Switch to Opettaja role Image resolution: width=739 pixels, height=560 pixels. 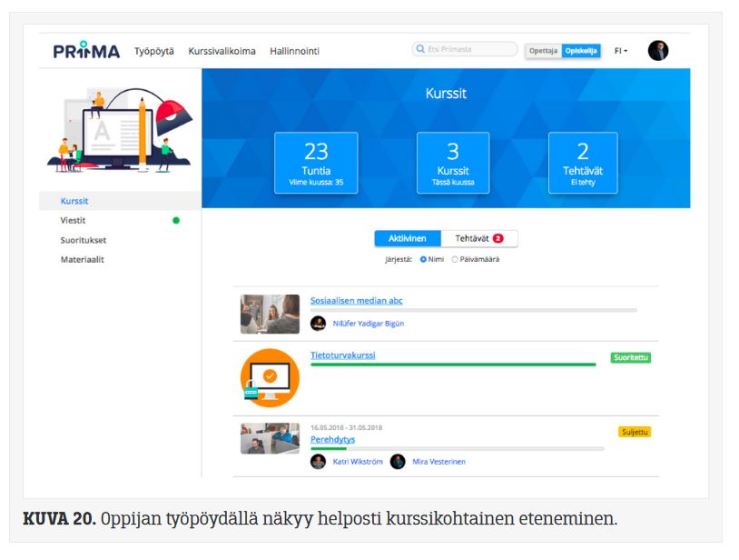543,51
